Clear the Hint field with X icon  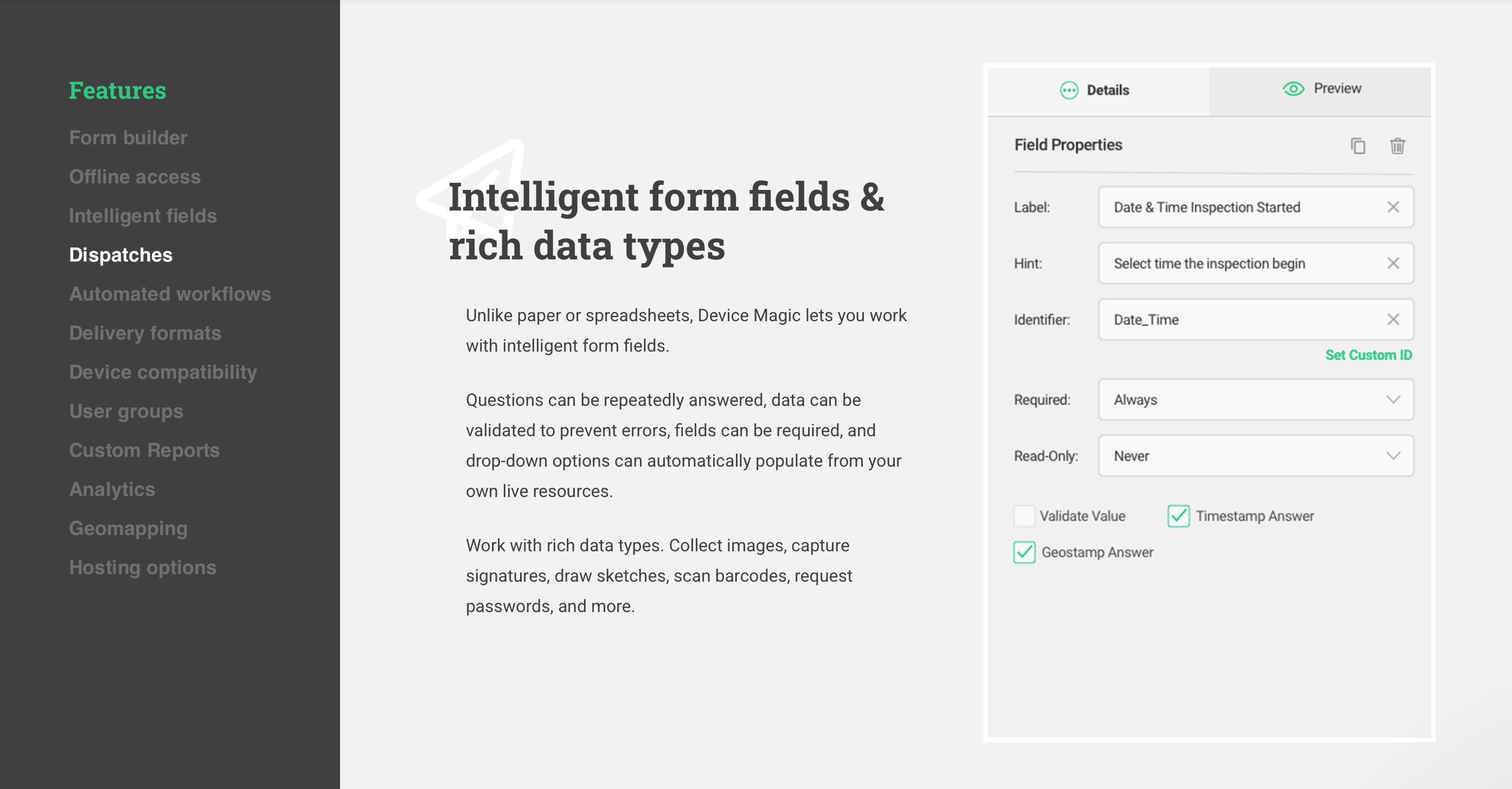coord(1393,263)
